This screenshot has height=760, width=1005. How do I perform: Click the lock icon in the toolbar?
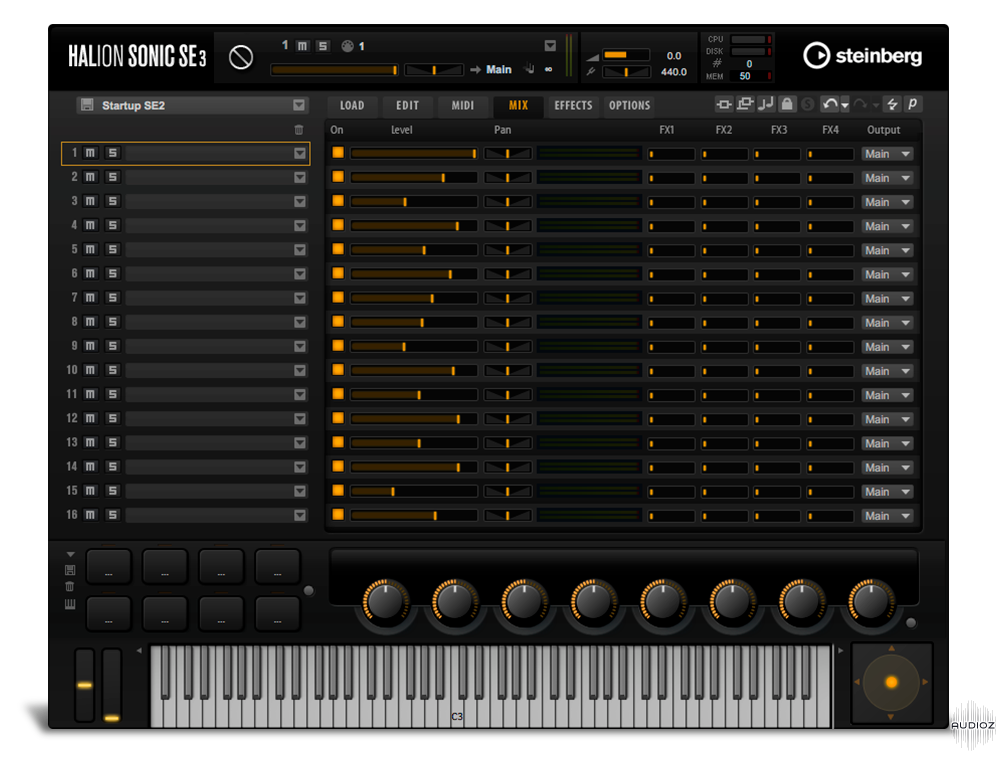click(787, 105)
